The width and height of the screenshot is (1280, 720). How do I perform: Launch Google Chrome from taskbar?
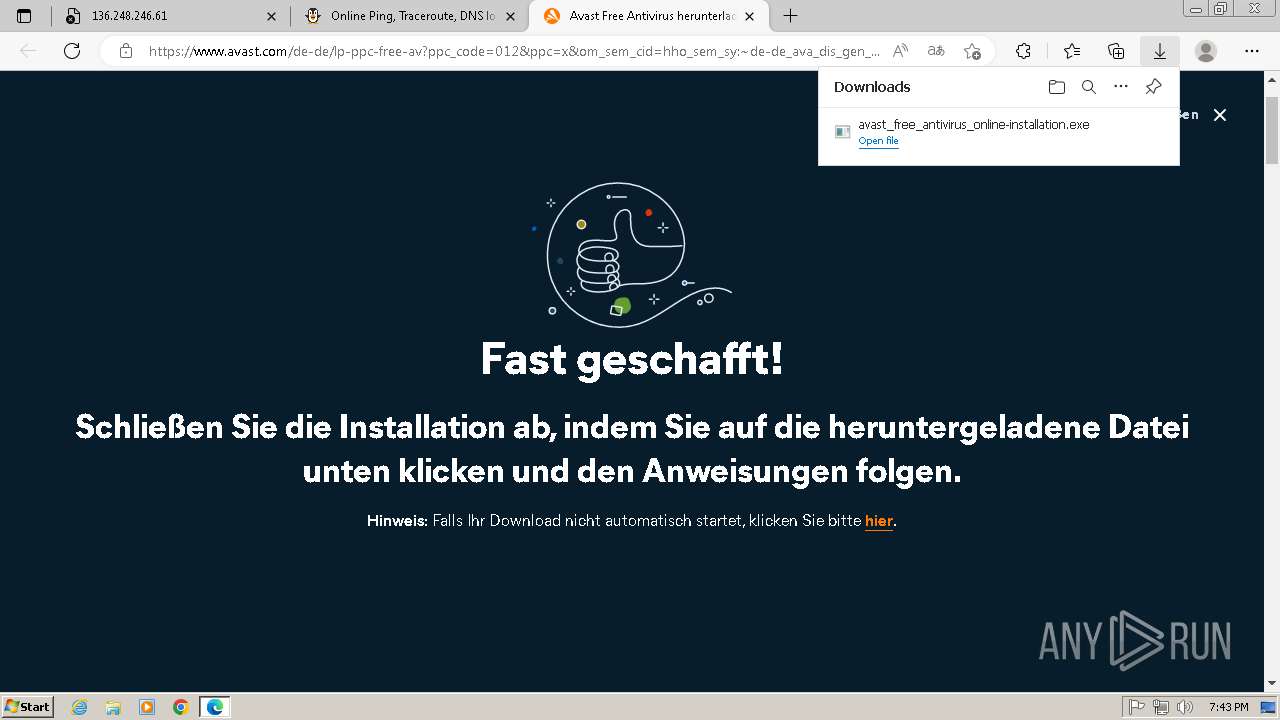point(181,707)
